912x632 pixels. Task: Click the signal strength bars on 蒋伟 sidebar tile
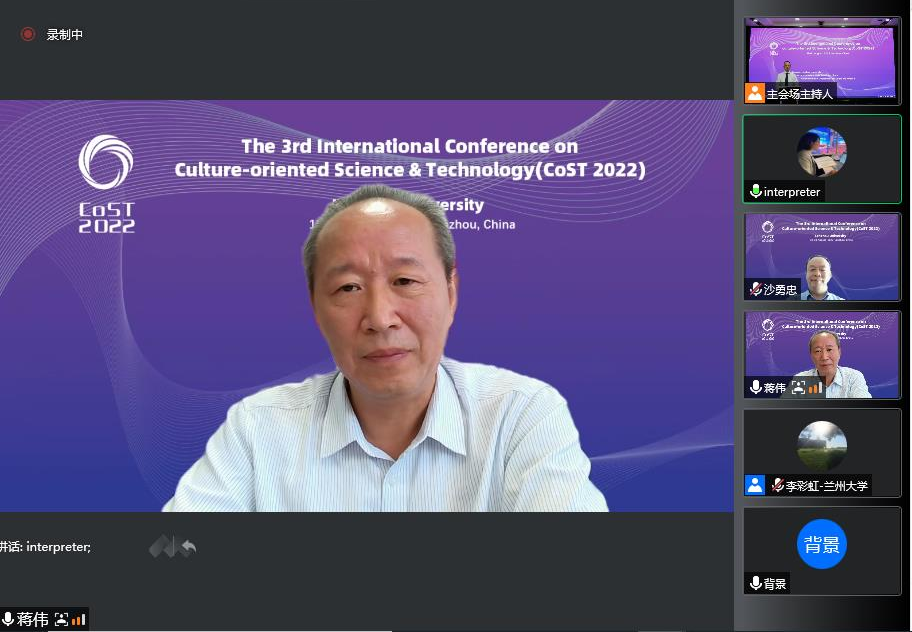pyautogui.click(x=815, y=388)
